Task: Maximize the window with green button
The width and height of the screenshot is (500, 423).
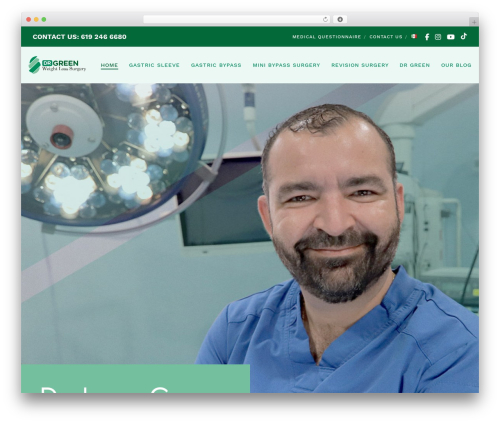Action: pos(44,19)
